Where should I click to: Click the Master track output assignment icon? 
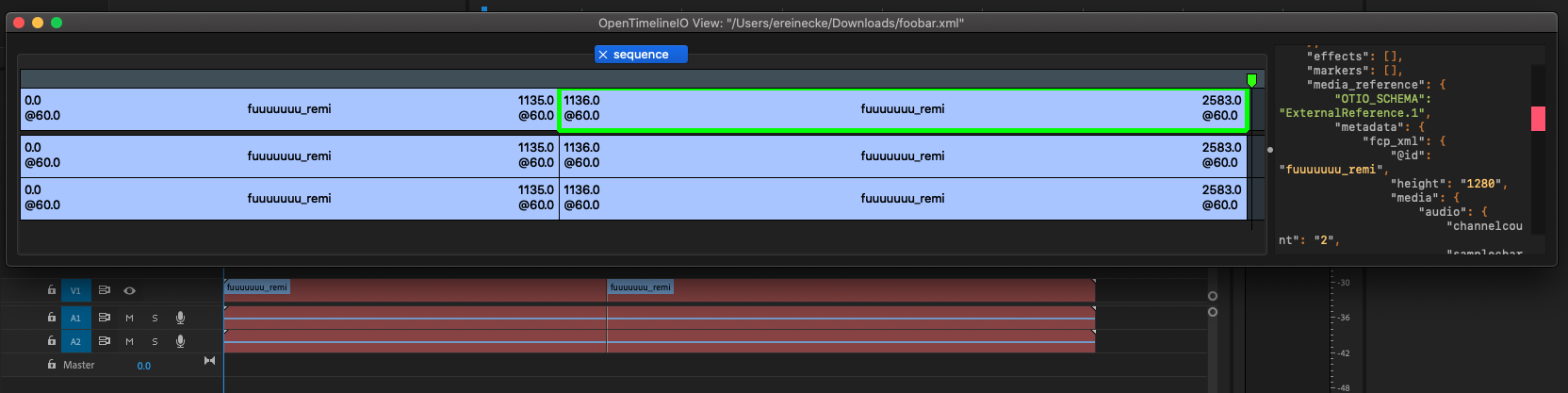209,361
